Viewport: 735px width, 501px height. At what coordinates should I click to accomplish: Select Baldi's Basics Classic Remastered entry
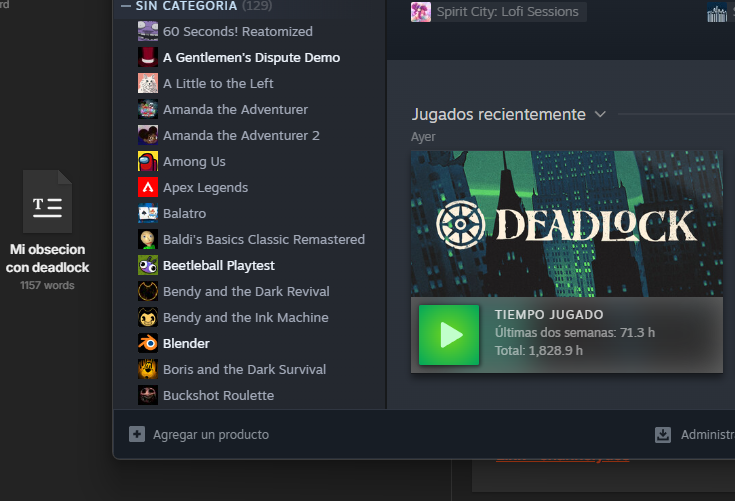(x=264, y=239)
